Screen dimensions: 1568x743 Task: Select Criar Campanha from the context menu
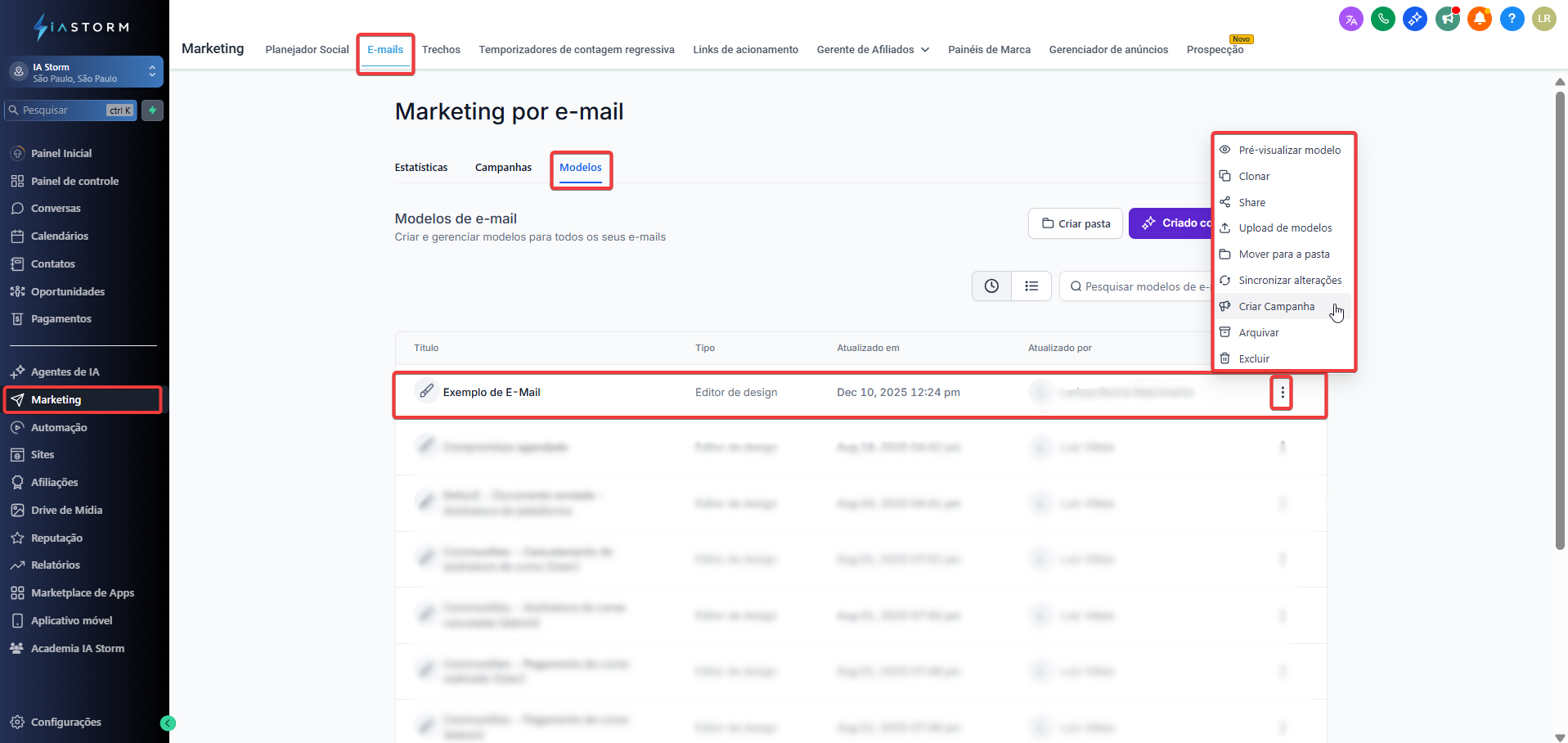coord(1276,307)
